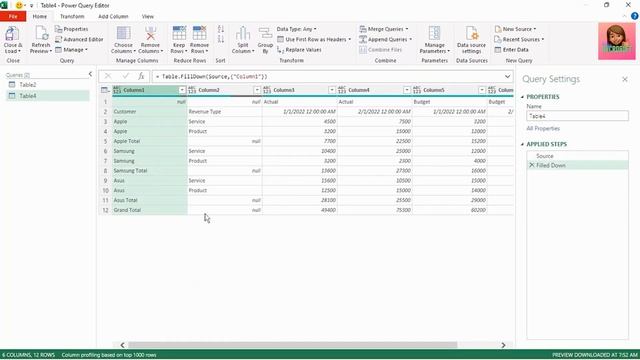This screenshot has height=360, width=640.
Task: Collapse the APPLIED STEPS section
Action: 522,144
